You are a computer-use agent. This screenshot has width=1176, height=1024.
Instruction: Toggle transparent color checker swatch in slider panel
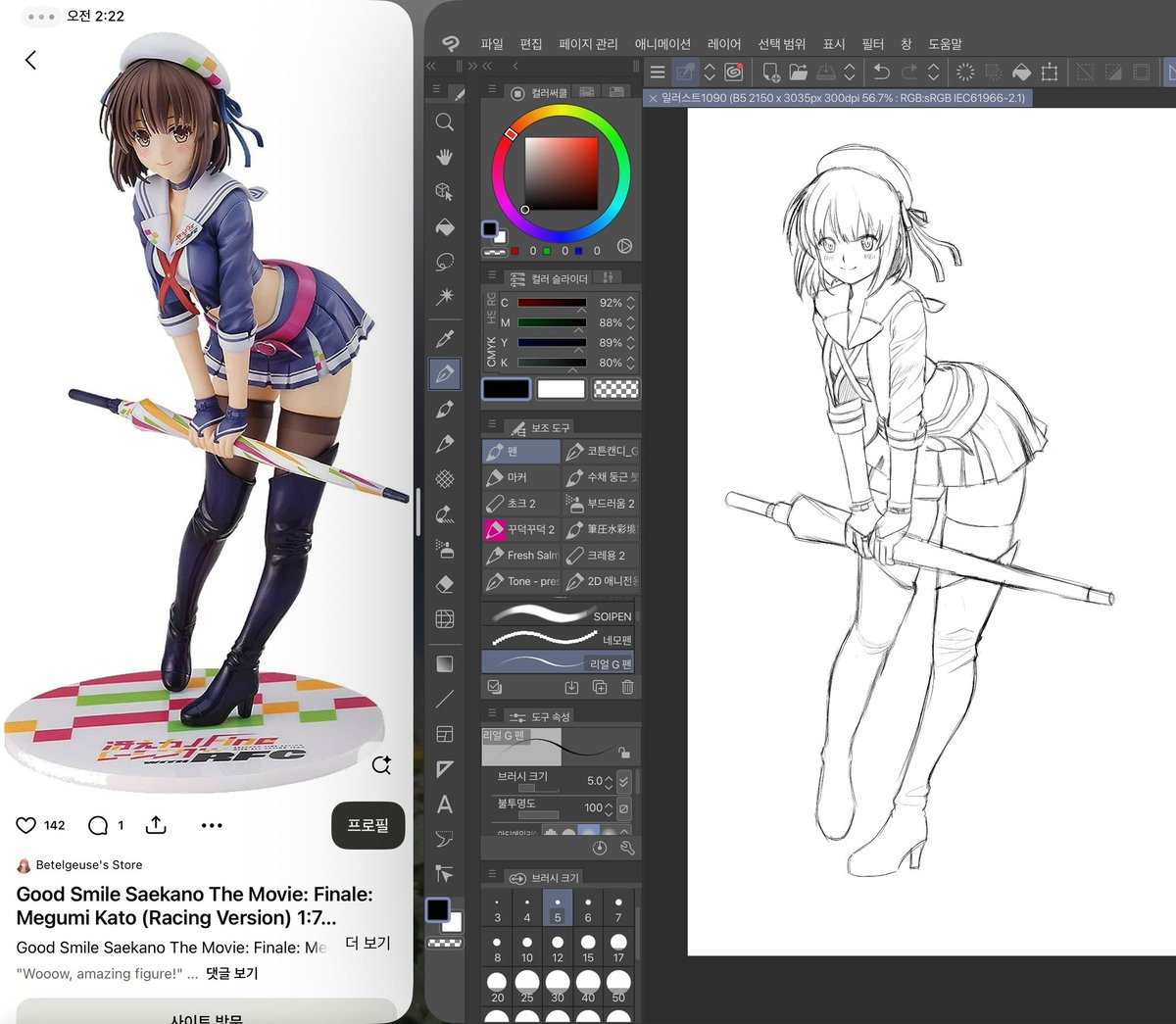click(x=616, y=389)
